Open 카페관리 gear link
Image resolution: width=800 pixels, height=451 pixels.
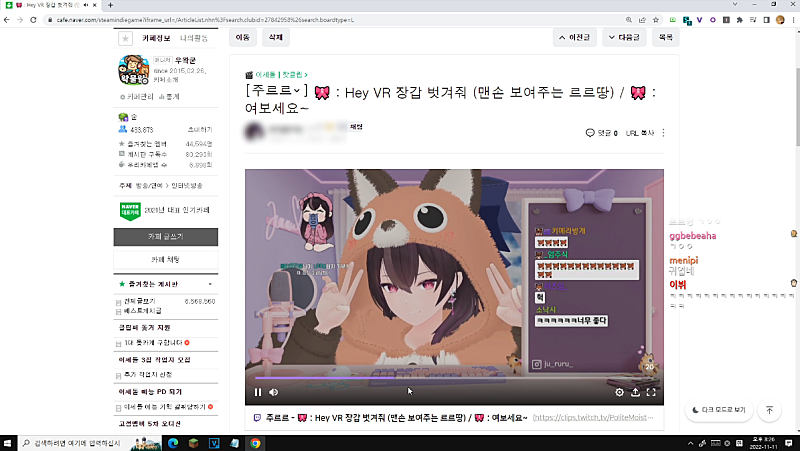coord(136,96)
